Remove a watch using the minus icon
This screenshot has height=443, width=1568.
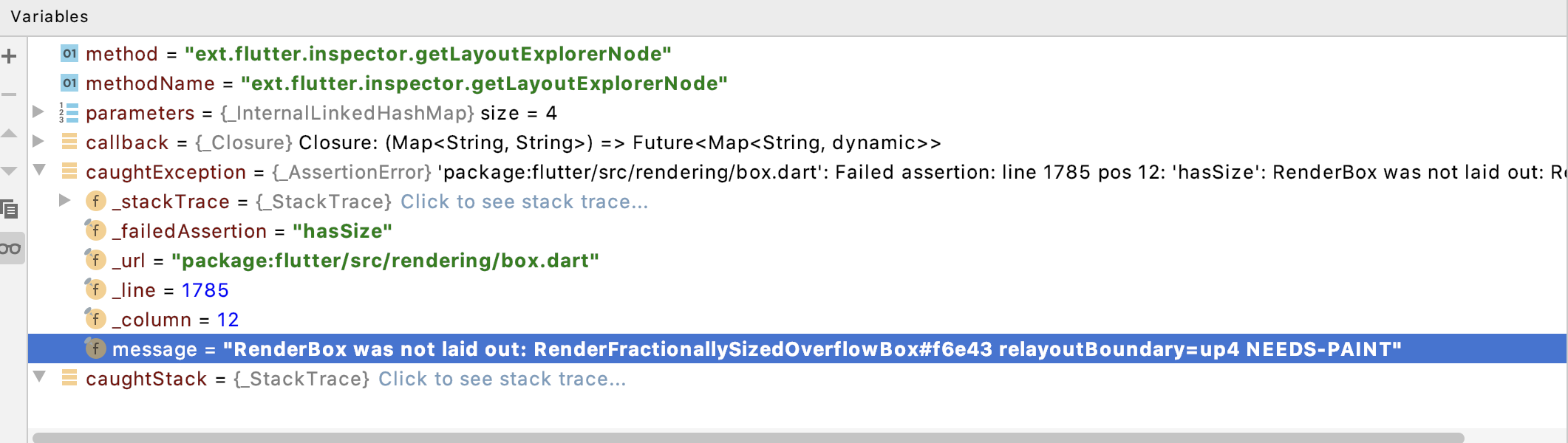(x=10, y=95)
